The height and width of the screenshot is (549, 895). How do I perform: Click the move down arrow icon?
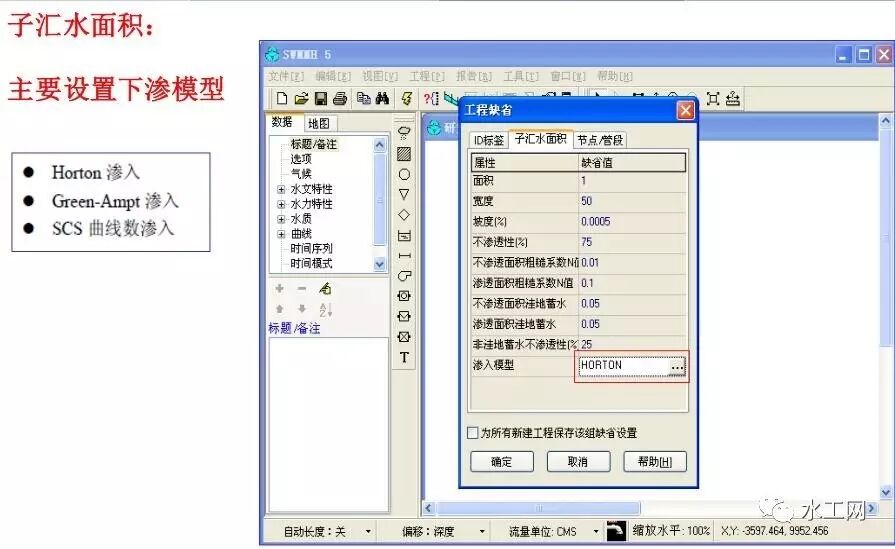tap(302, 309)
